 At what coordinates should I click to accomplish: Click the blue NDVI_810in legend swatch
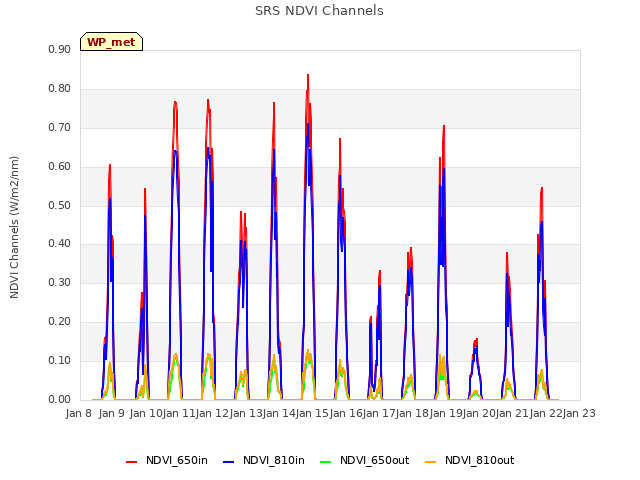tap(229, 461)
